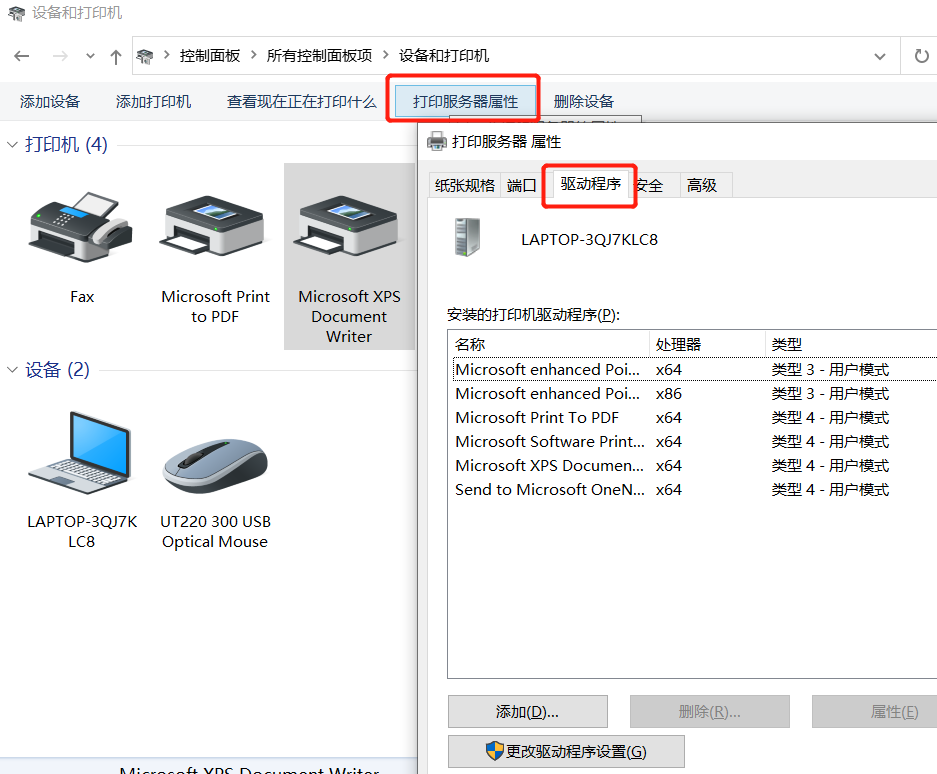Select Microsoft Software Print... driver row
This screenshot has height=774, width=937.
[695, 441]
